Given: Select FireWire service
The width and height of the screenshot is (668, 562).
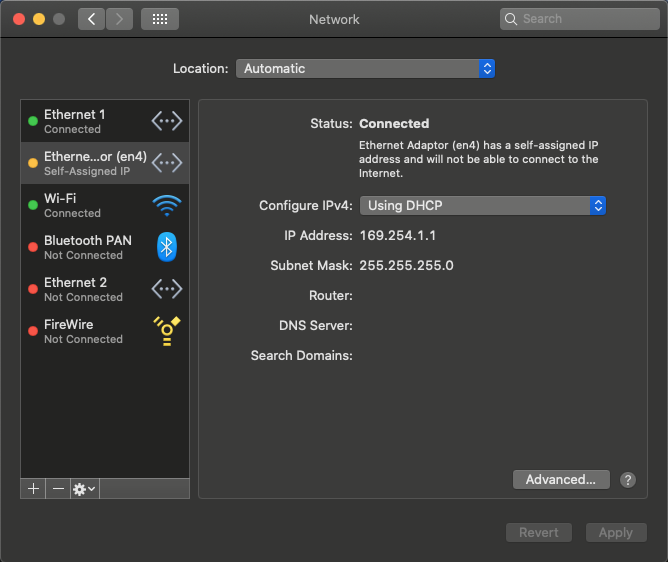Looking at the screenshot, I should click(105, 331).
